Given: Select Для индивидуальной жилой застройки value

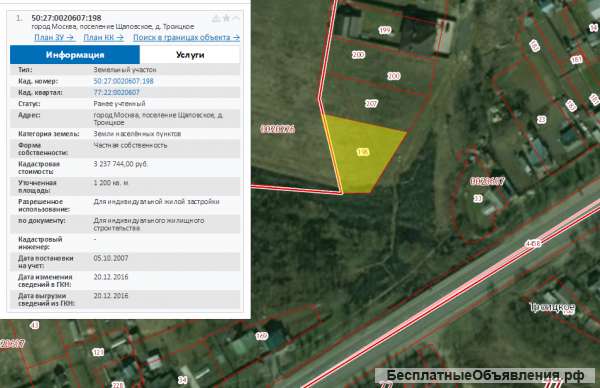Looking at the screenshot, I should (156, 201).
